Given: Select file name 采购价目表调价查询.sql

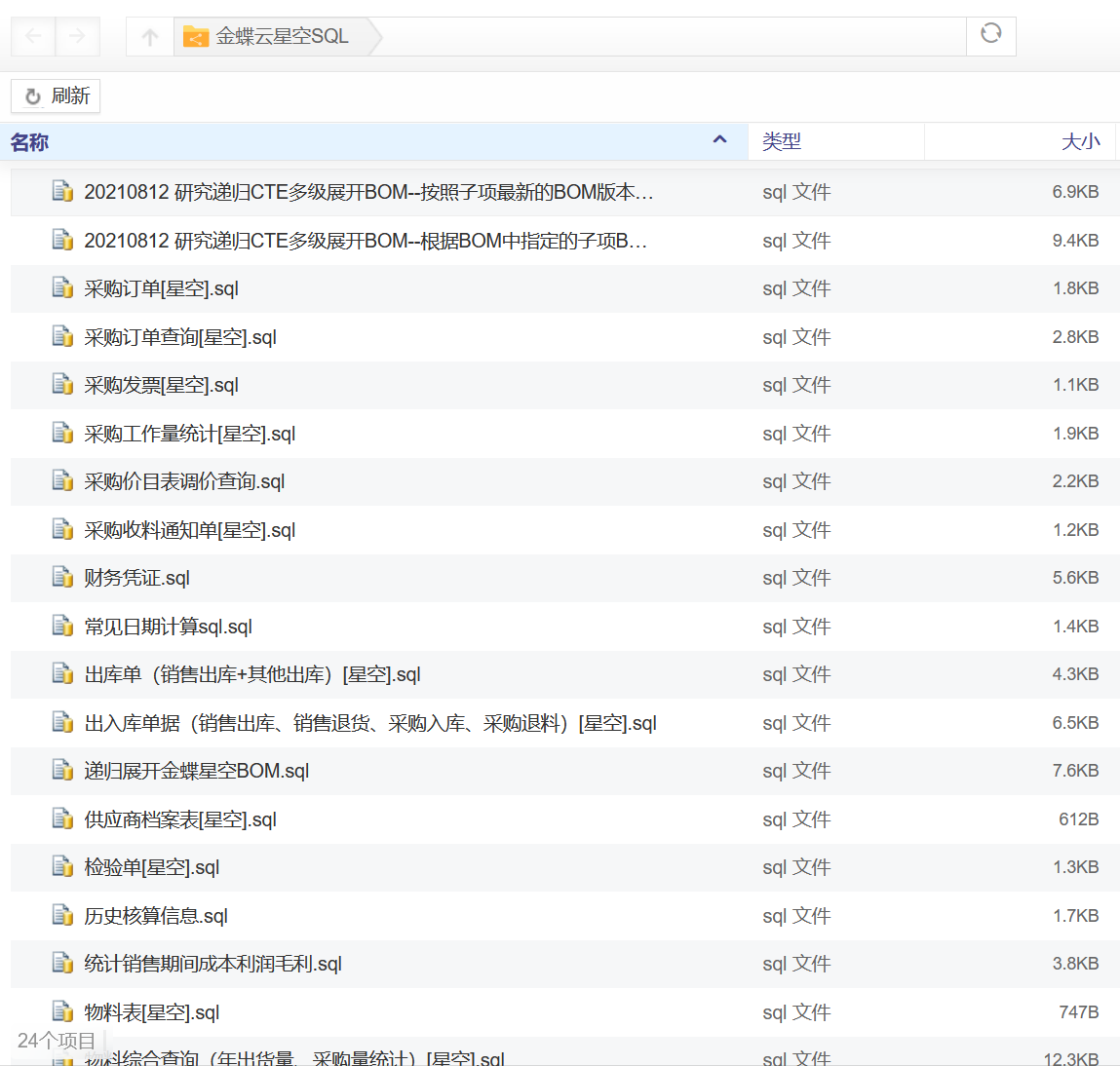Looking at the screenshot, I should [x=184, y=481].
